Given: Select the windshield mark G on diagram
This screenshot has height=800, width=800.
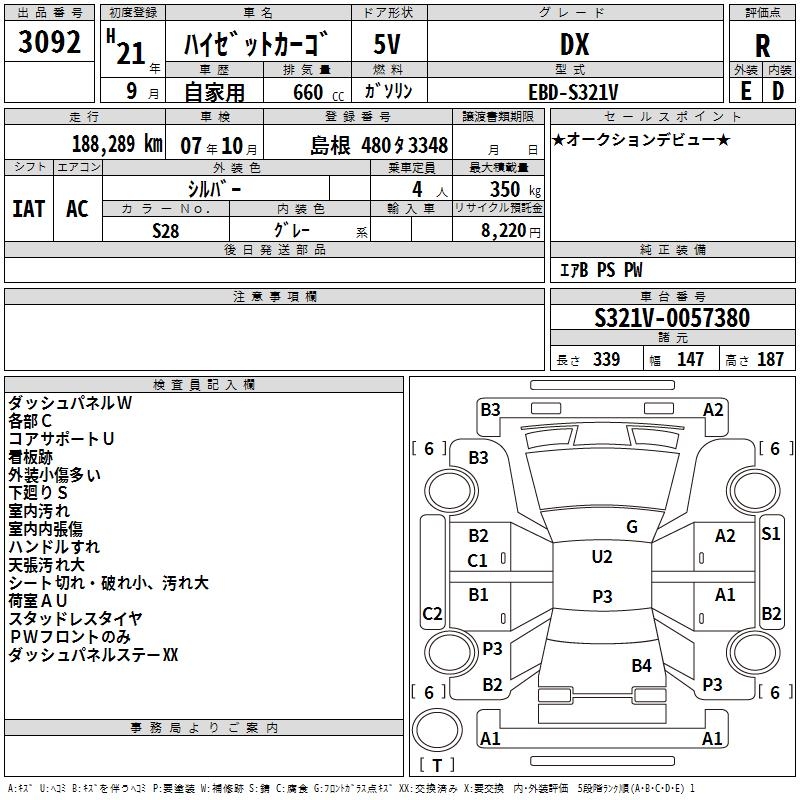Looking at the screenshot, I should (632, 527).
